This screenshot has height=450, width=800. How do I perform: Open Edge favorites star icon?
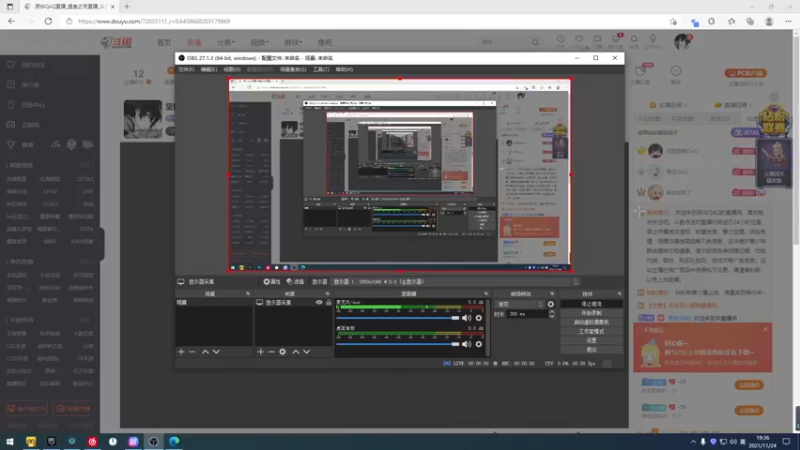[731, 21]
